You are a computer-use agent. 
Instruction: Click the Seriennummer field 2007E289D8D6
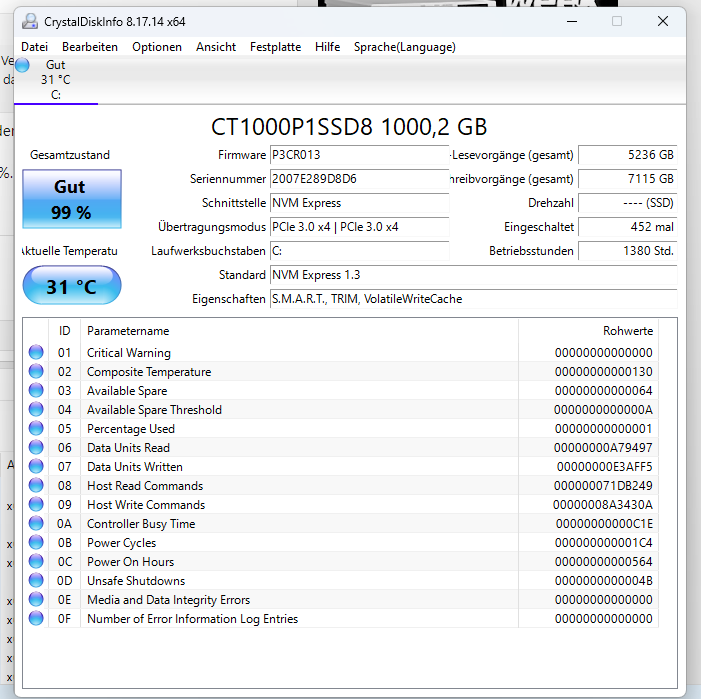click(x=359, y=179)
